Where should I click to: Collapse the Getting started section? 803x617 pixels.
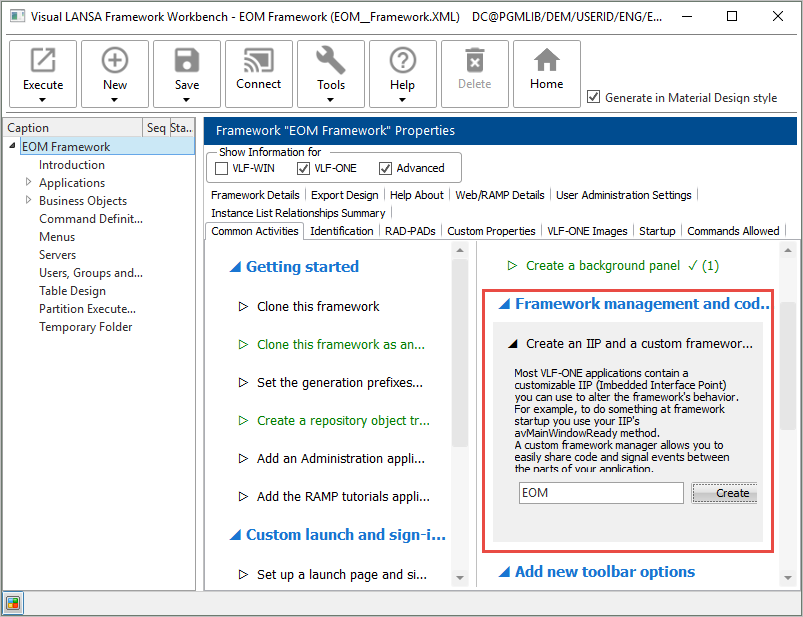pyautogui.click(x=235, y=267)
